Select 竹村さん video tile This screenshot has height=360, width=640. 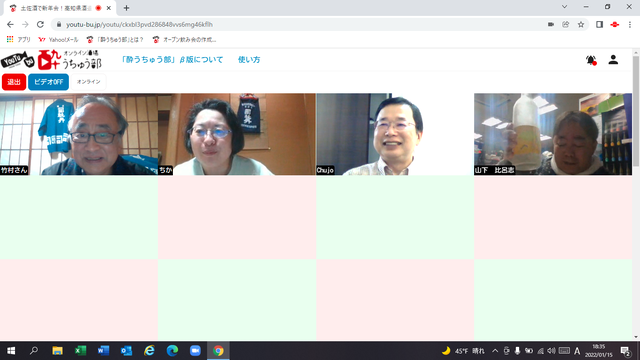(79, 134)
